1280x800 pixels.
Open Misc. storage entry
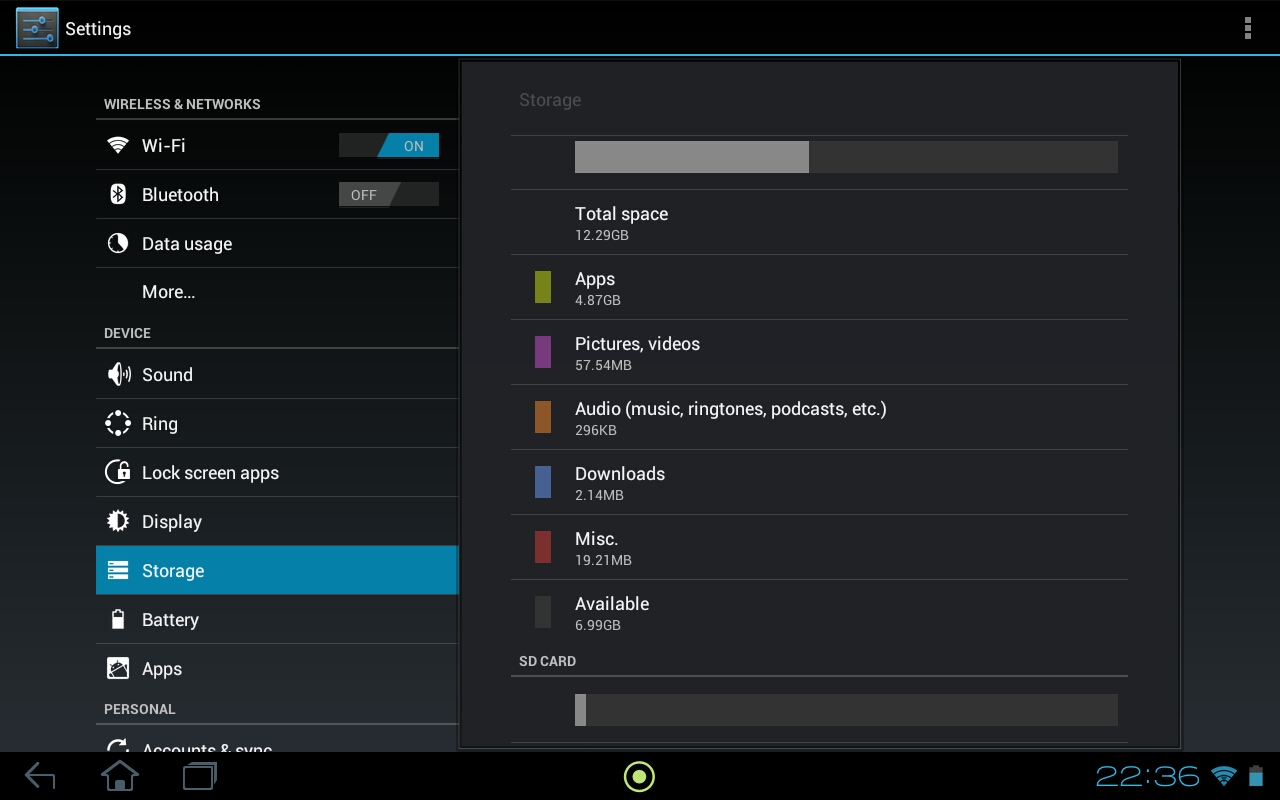[819, 547]
